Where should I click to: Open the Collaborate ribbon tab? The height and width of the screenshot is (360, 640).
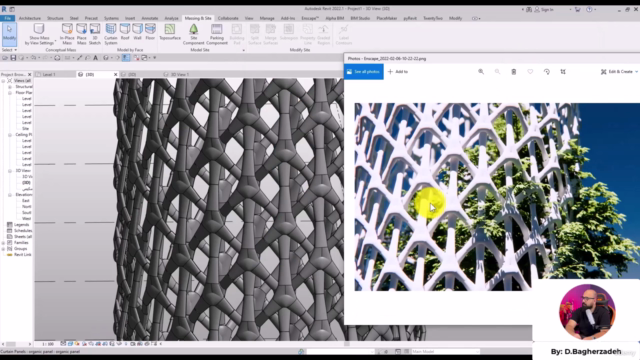pos(228,18)
